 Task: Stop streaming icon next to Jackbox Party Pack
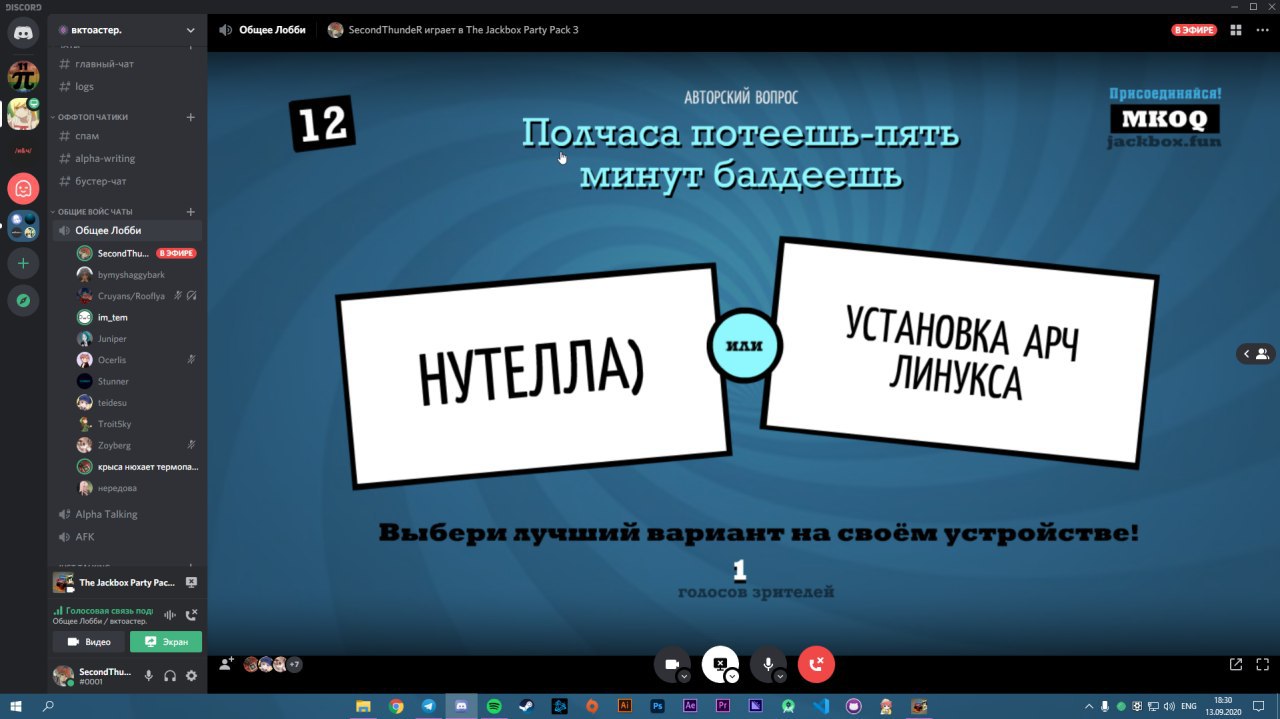[191, 582]
